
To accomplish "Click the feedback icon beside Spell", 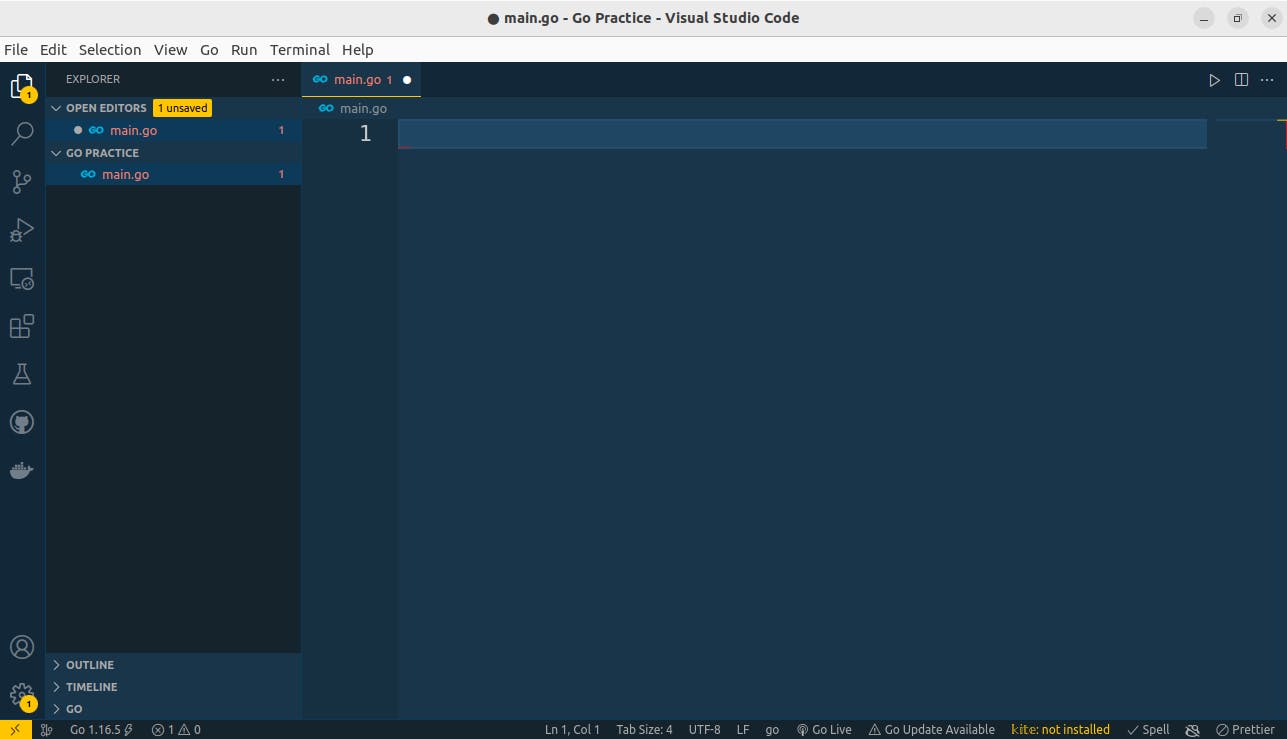I will [x=1192, y=730].
